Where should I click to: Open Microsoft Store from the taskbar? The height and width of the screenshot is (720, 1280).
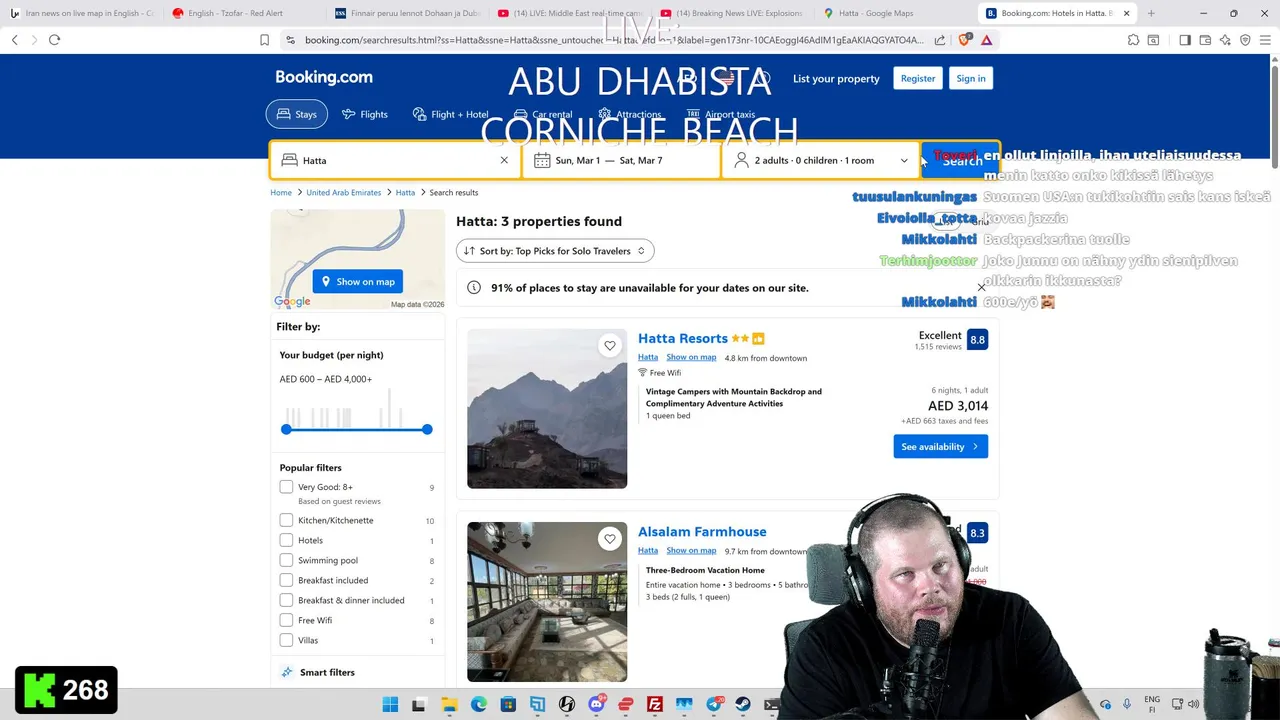pos(508,704)
